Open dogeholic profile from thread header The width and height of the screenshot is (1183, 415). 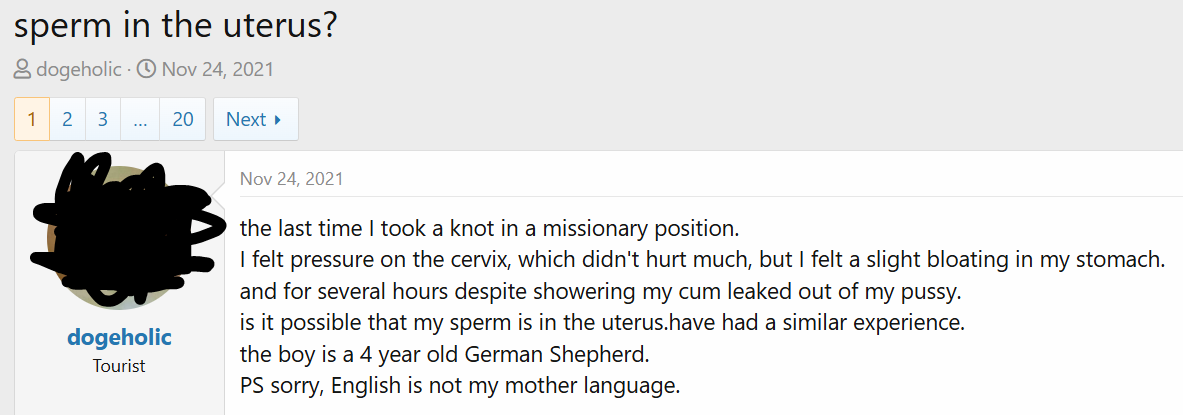point(78,70)
